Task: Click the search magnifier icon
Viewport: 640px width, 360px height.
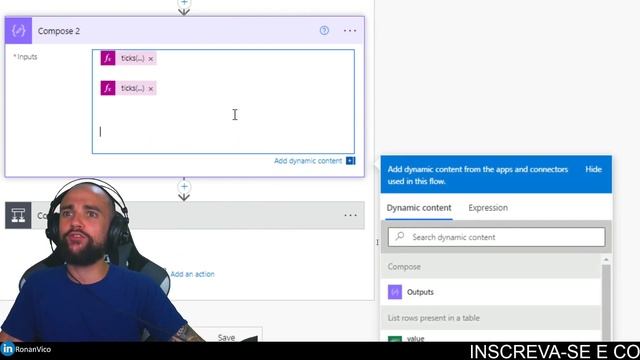Action: pyautogui.click(x=400, y=236)
